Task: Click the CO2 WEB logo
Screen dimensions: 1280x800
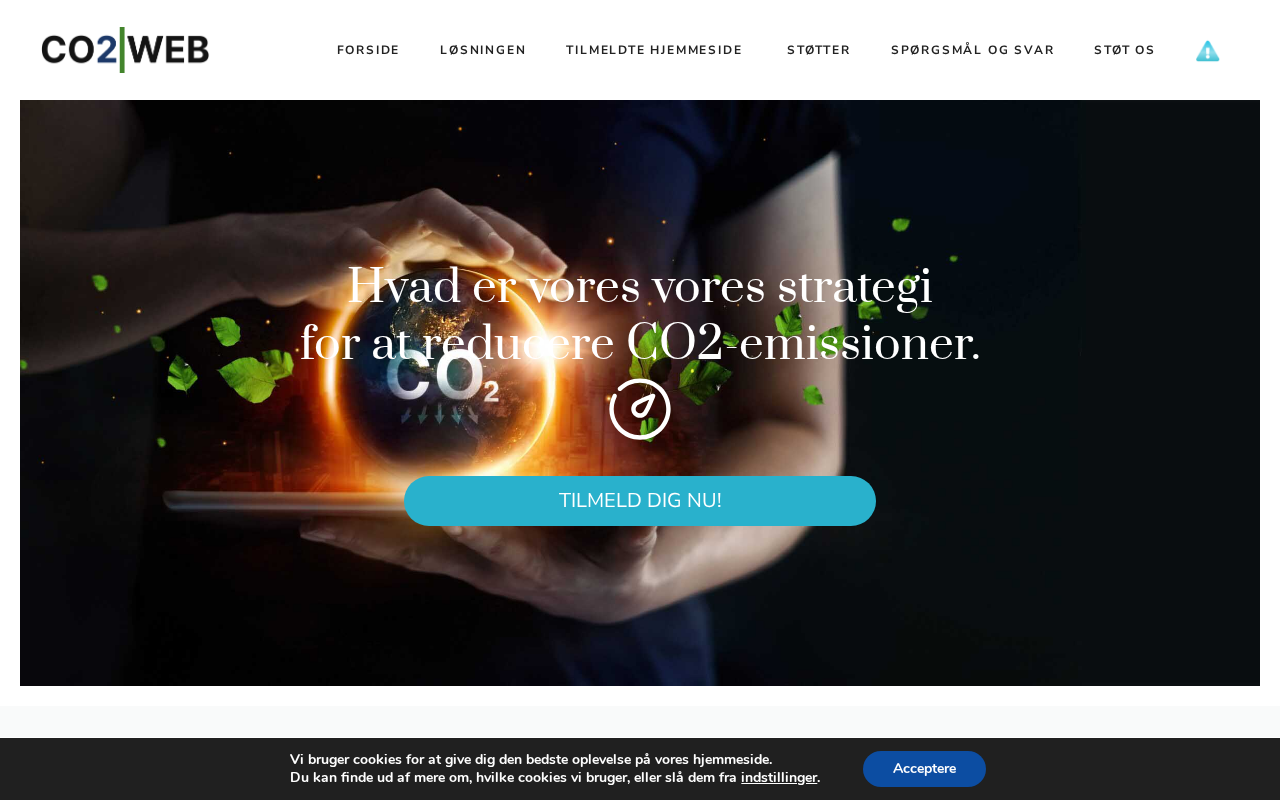Action: 125,50
